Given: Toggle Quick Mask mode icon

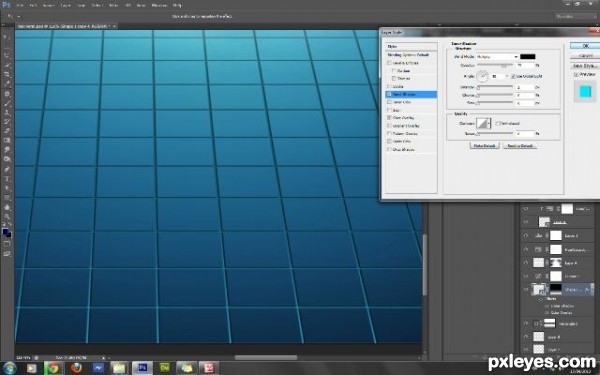Looking at the screenshot, I should [7, 244].
